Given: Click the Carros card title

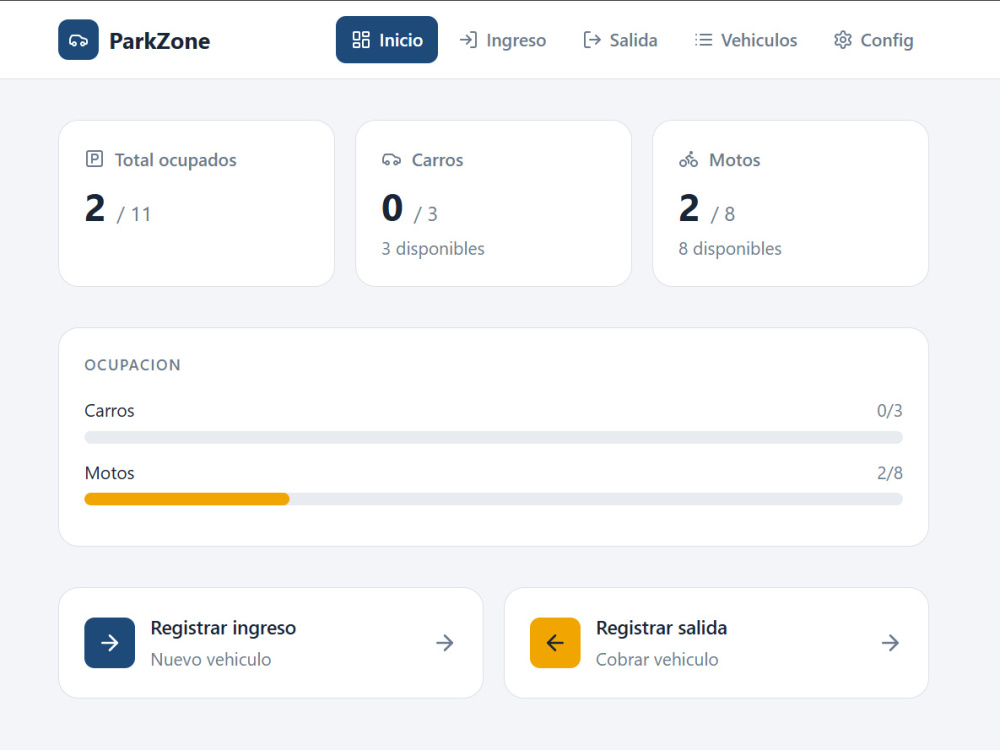Looking at the screenshot, I should point(438,159).
